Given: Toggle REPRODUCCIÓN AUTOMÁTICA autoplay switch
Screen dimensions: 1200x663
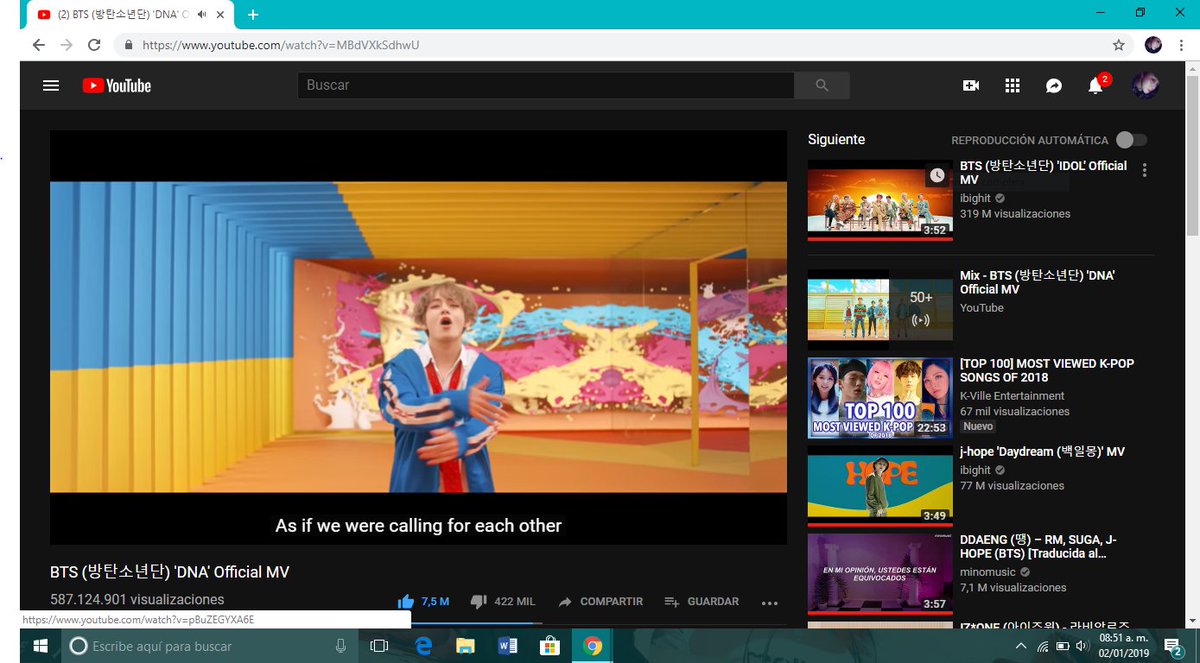Looking at the screenshot, I should coord(1132,140).
